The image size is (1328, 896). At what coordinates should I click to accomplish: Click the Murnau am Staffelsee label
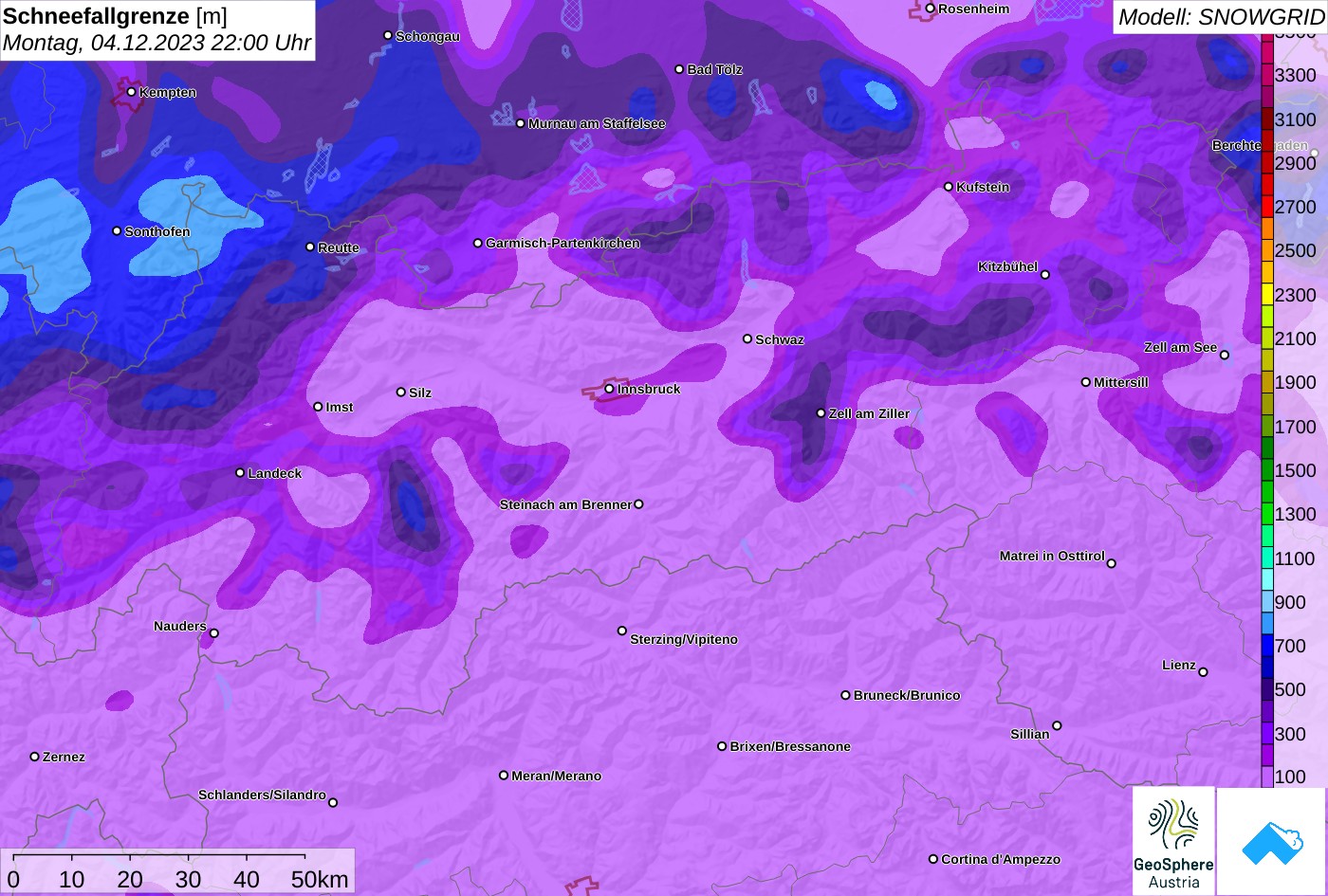[x=597, y=123]
